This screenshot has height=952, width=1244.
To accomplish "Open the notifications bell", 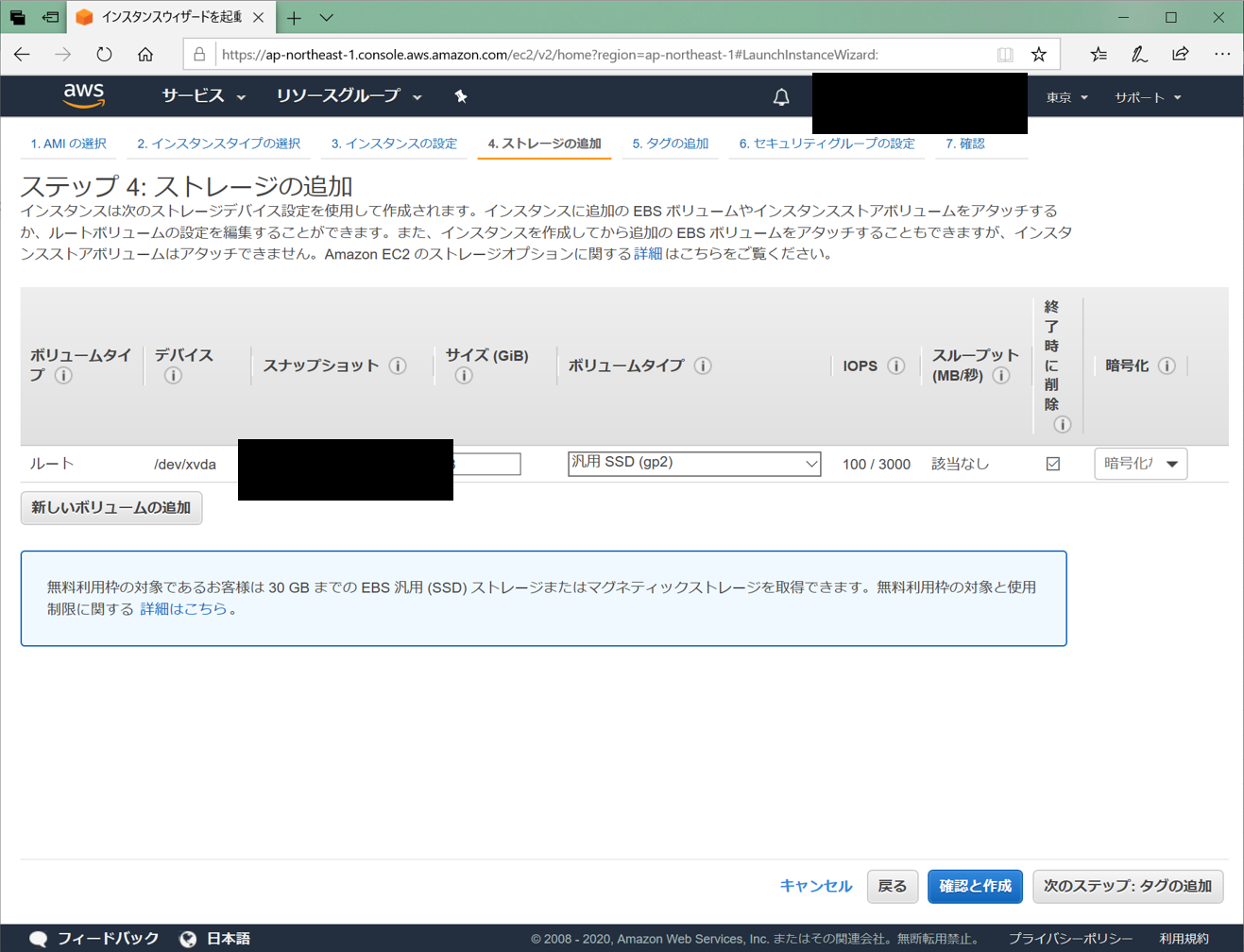I will pyautogui.click(x=781, y=96).
